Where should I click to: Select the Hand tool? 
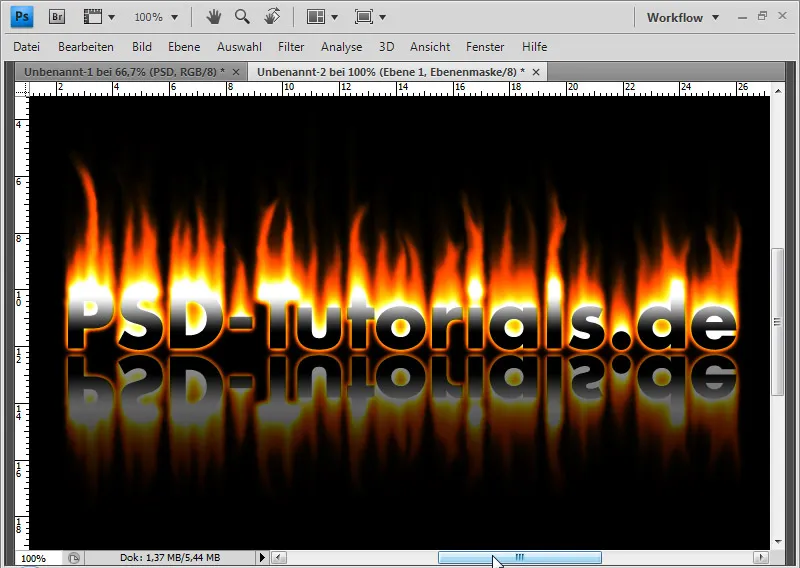[x=213, y=17]
